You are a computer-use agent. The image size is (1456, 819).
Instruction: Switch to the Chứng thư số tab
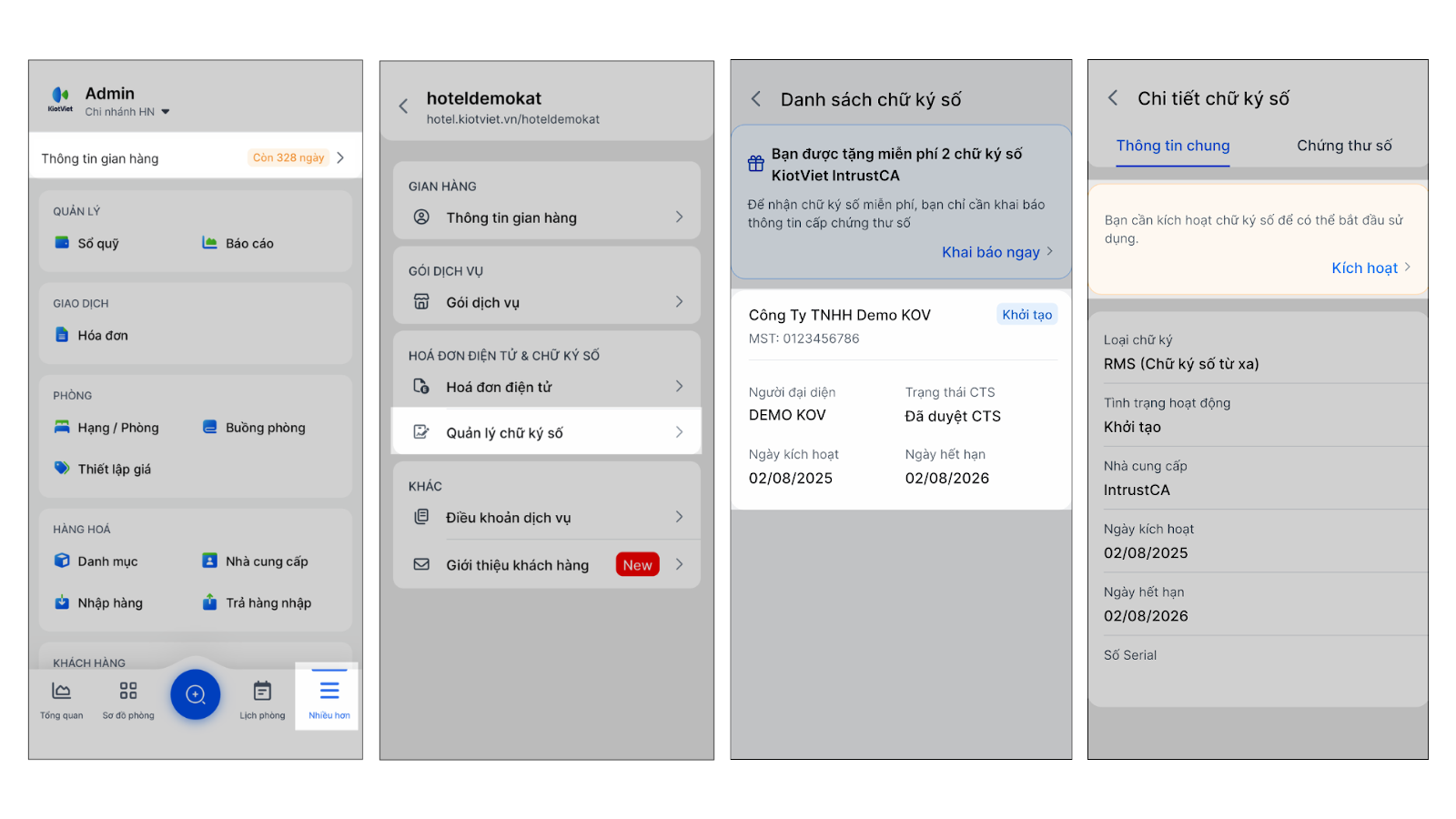(x=1343, y=146)
